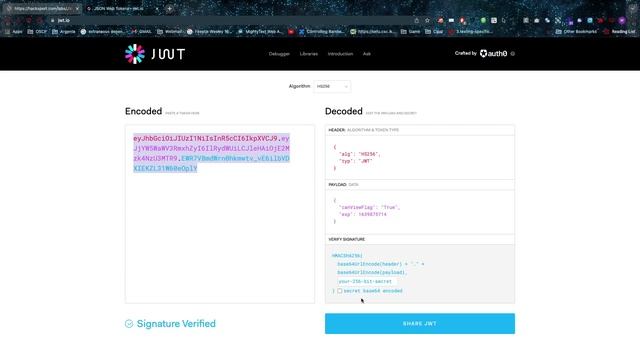This screenshot has height=360, width=640.
Task: Open the Debugger nav item
Action: pos(279,54)
